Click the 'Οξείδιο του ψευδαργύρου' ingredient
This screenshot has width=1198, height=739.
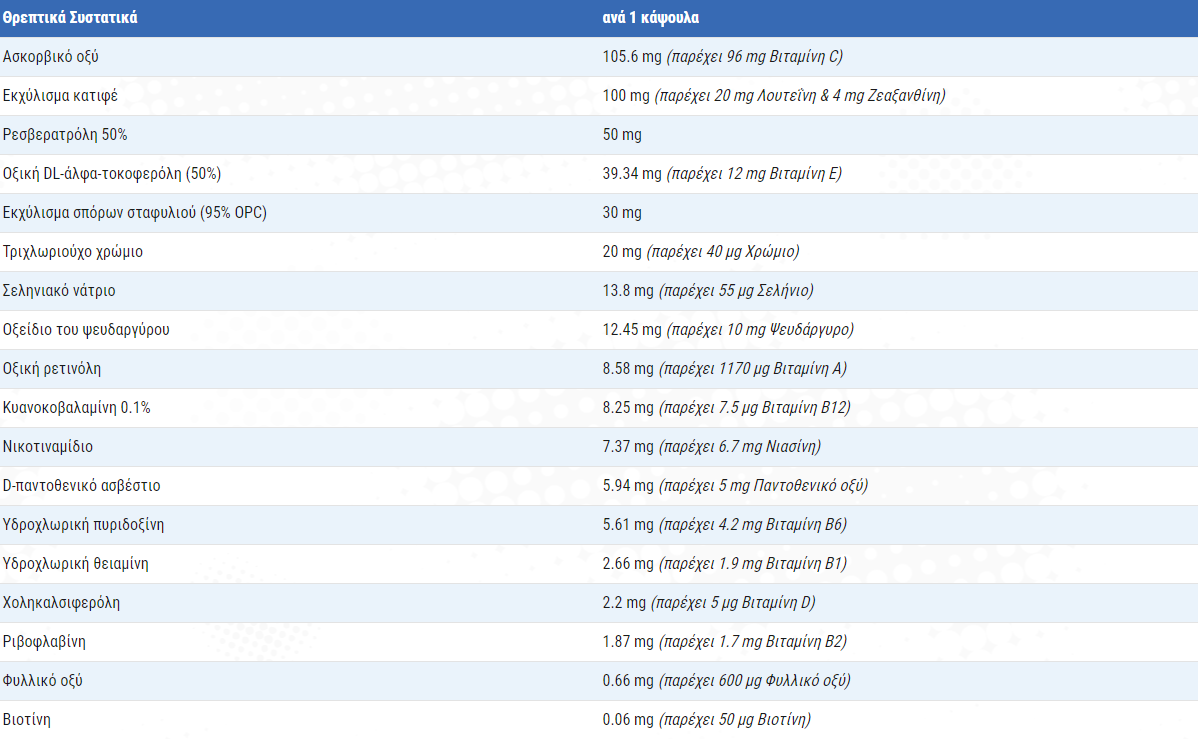(86, 329)
